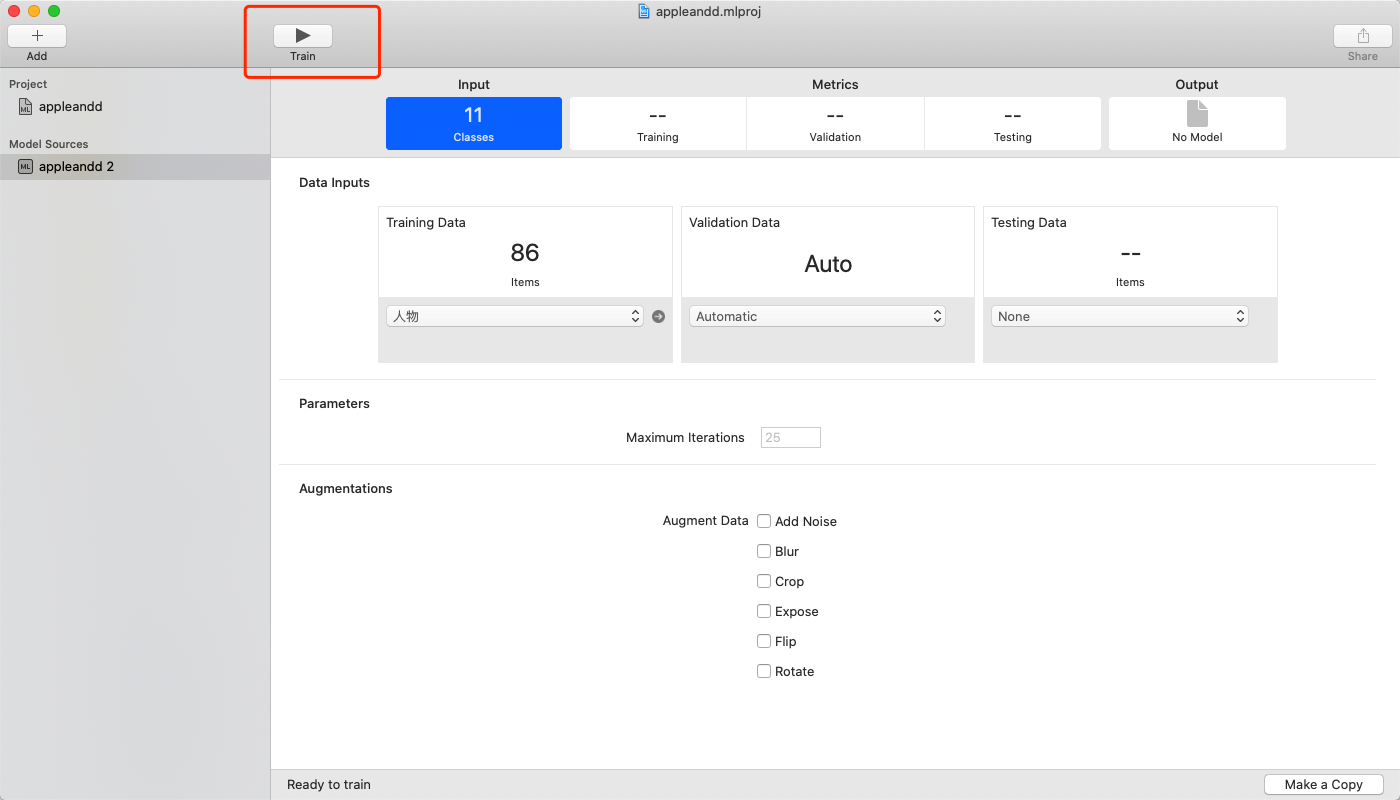Click the ML icon beside appleandd 2
The height and width of the screenshot is (800, 1400).
click(26, 167)
